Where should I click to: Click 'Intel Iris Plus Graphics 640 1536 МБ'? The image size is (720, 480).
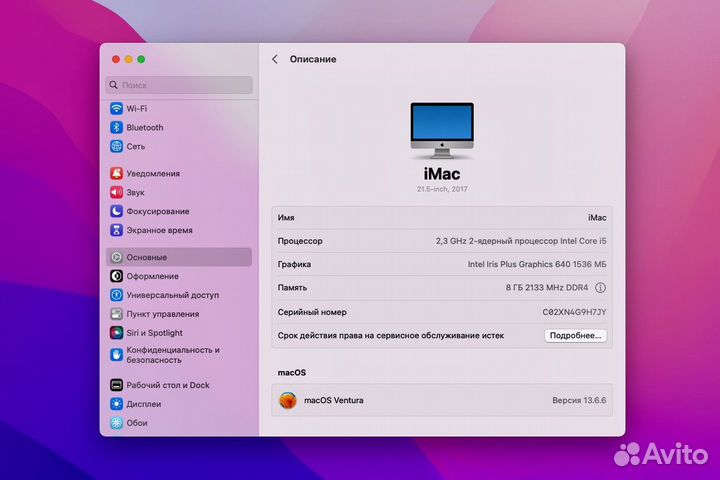tap(537, 264)
